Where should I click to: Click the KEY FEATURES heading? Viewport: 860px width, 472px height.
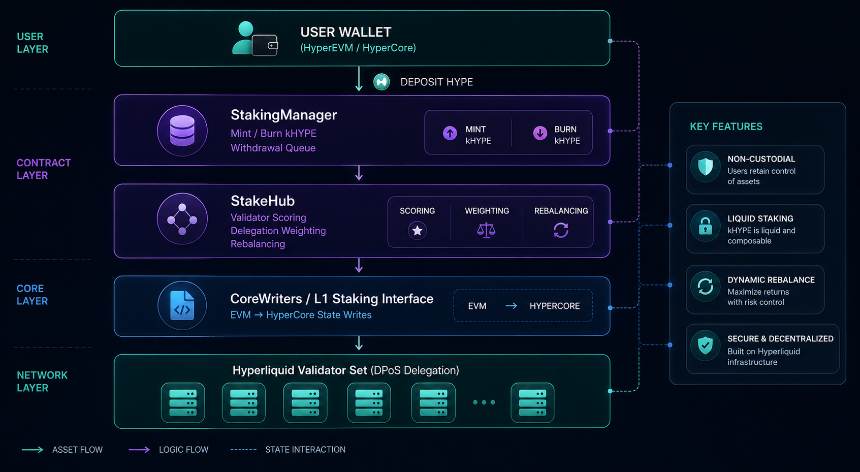coord(726,127)
